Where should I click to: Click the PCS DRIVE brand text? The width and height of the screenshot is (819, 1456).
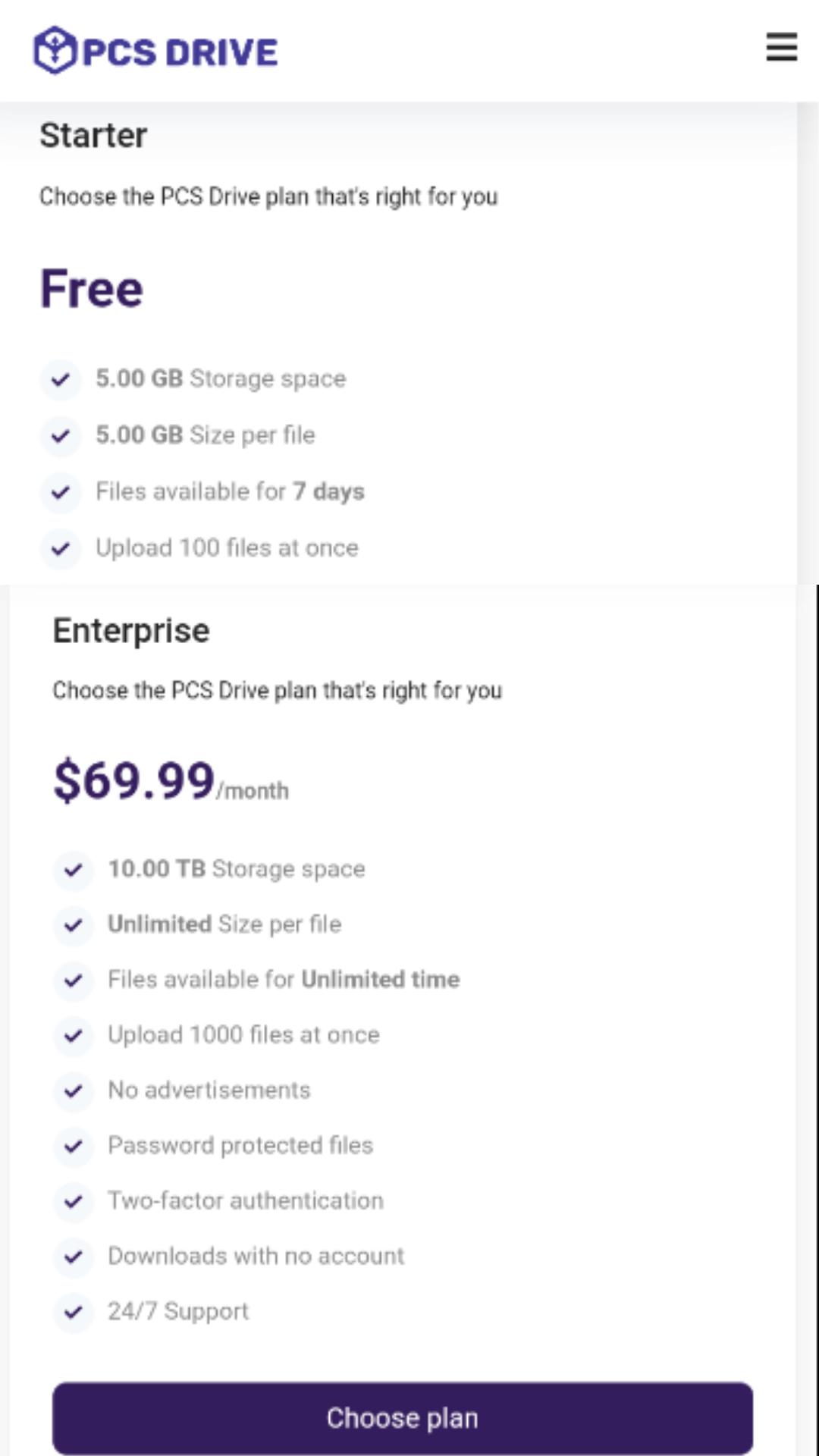180,52
